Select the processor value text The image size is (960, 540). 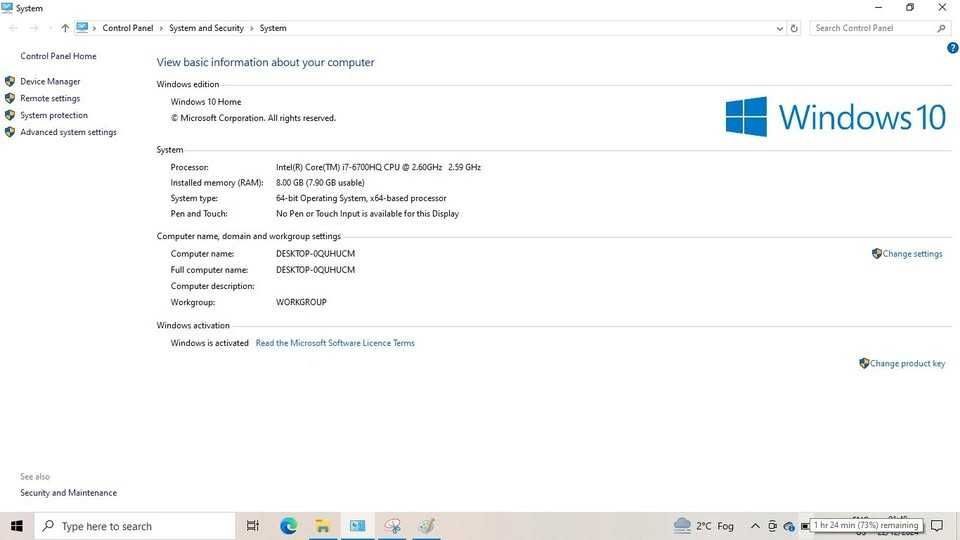[378, 167]
